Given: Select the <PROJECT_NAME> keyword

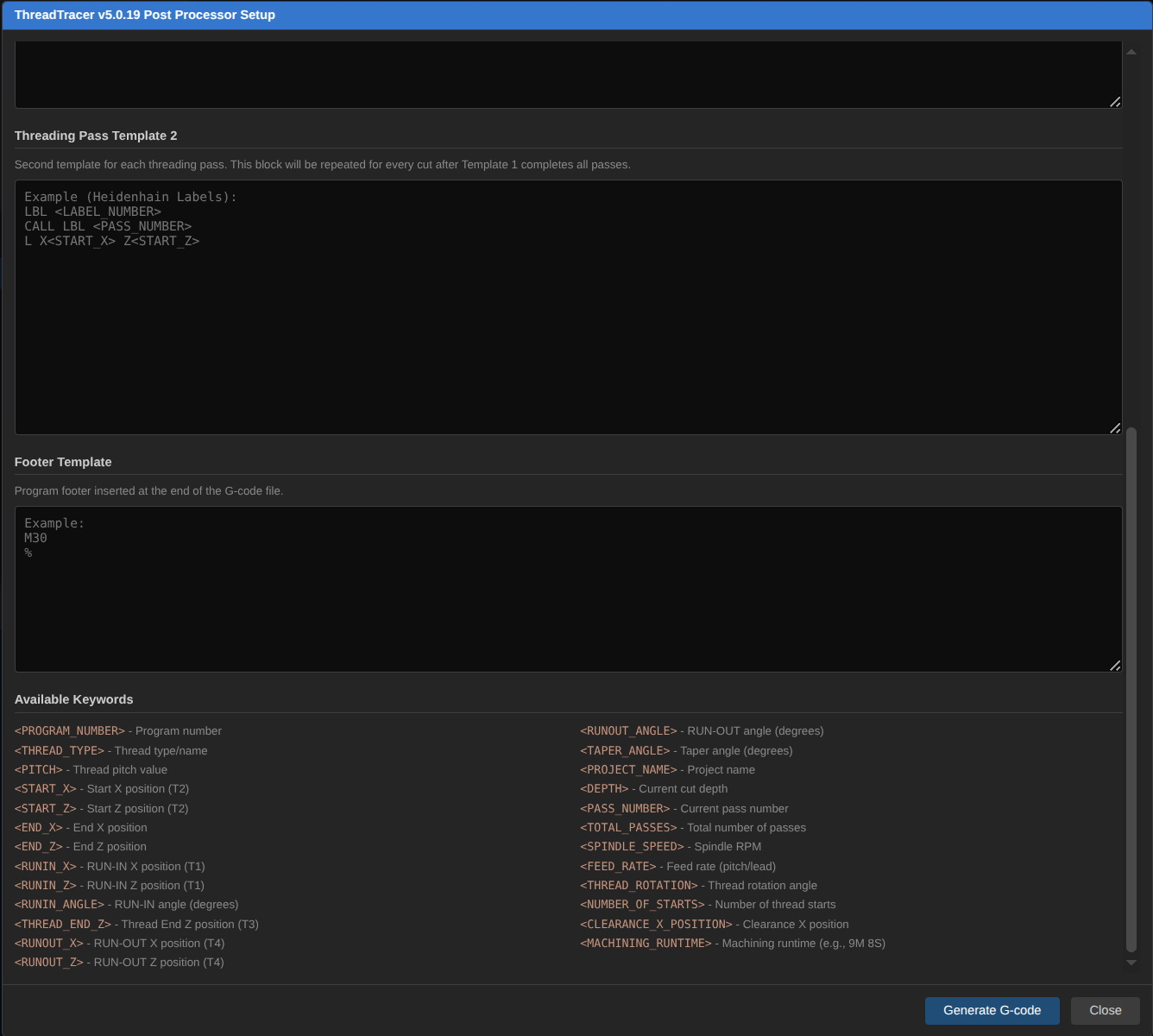Looking at the screenshot, I should click(x=629, y=770).
